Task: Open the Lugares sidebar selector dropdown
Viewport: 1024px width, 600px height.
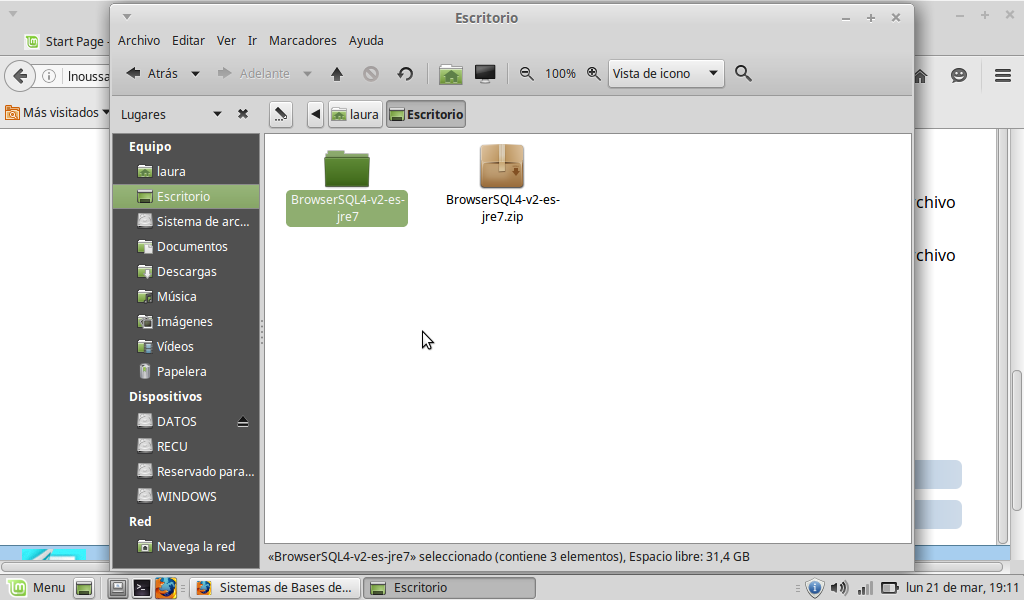Action: point(217,114)
